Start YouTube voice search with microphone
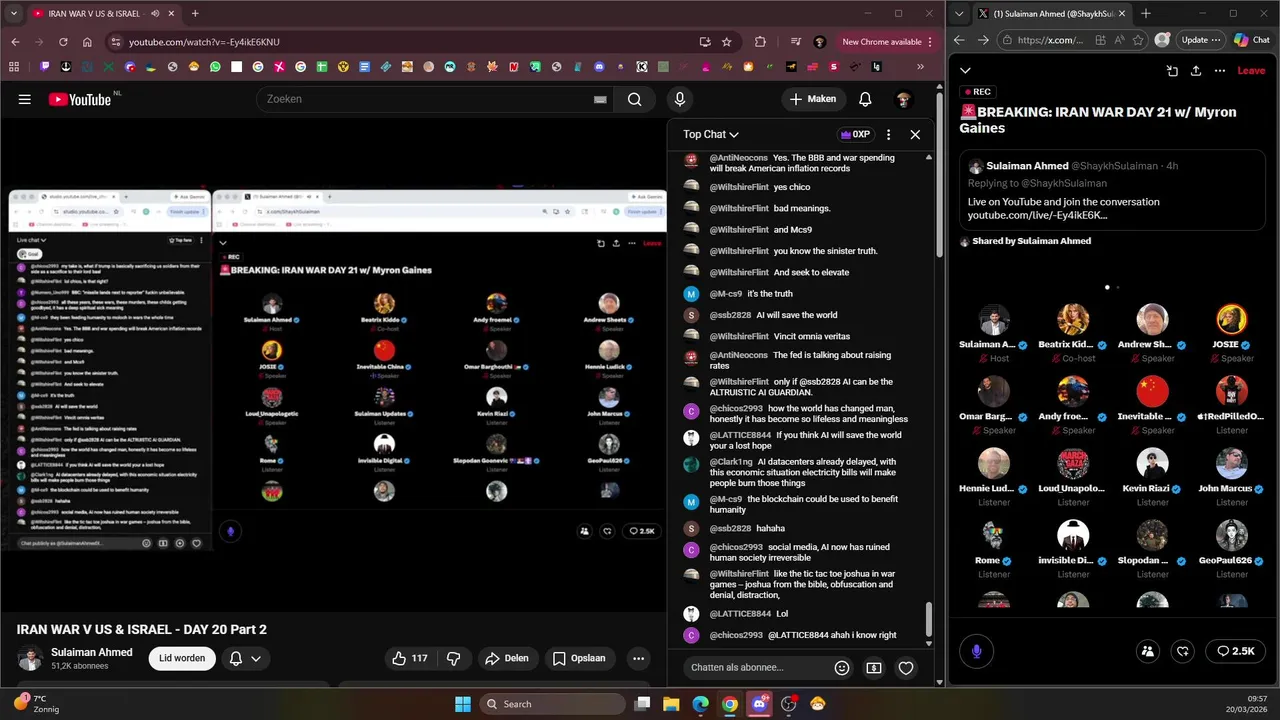The height and width of the screenshot is (720, 1280). (680, 99)
